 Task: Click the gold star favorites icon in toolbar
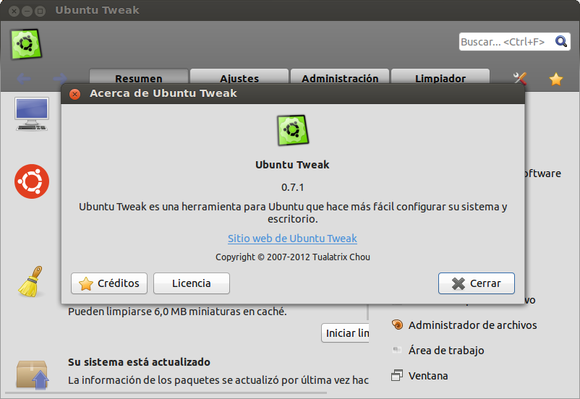pyautogui.click(x=556, y=79)
